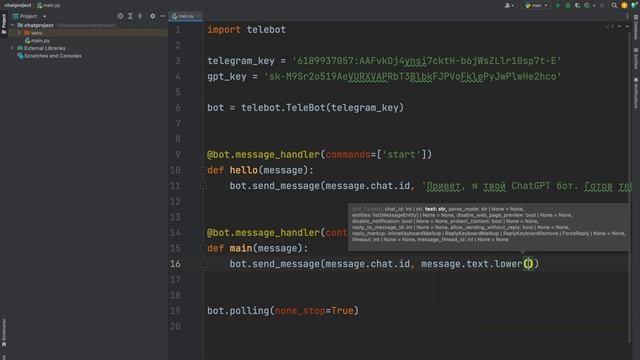Click the fold end marker on line 11
Image resolution: width=640 pixels, height=360 pixels.
pos(203,186)
